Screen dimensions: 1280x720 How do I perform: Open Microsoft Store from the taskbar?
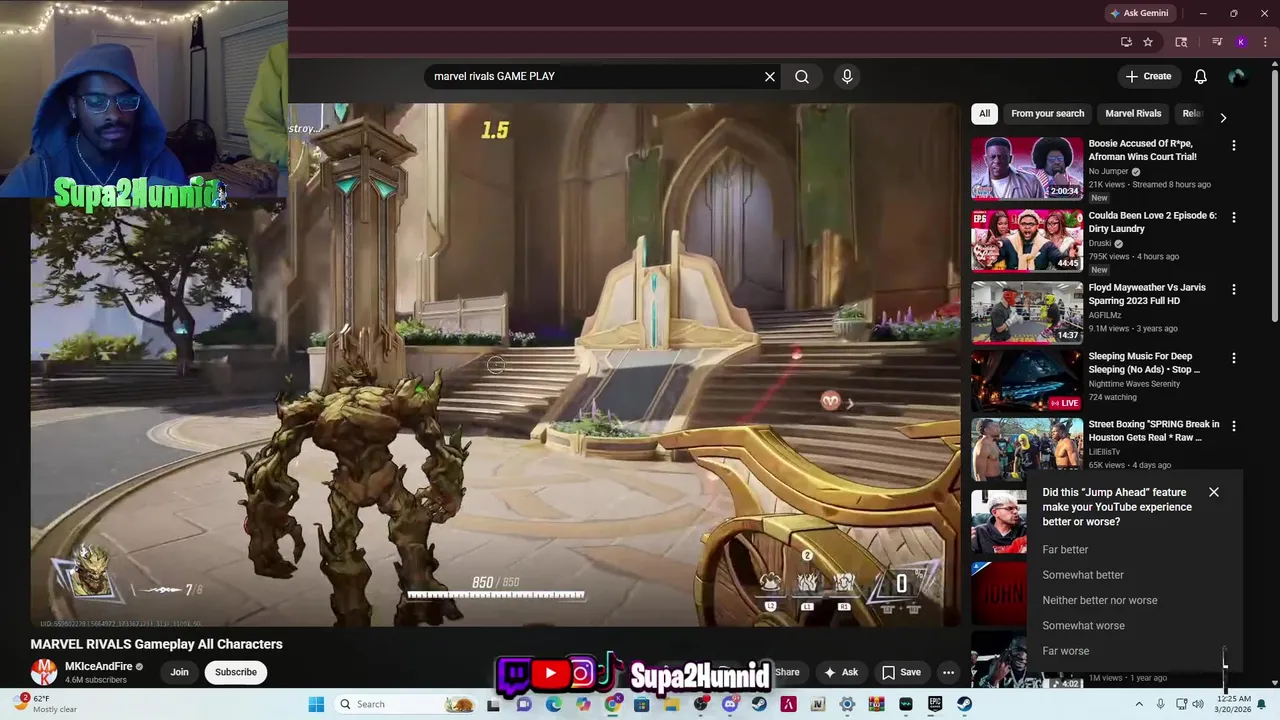(x=642, y=704)
